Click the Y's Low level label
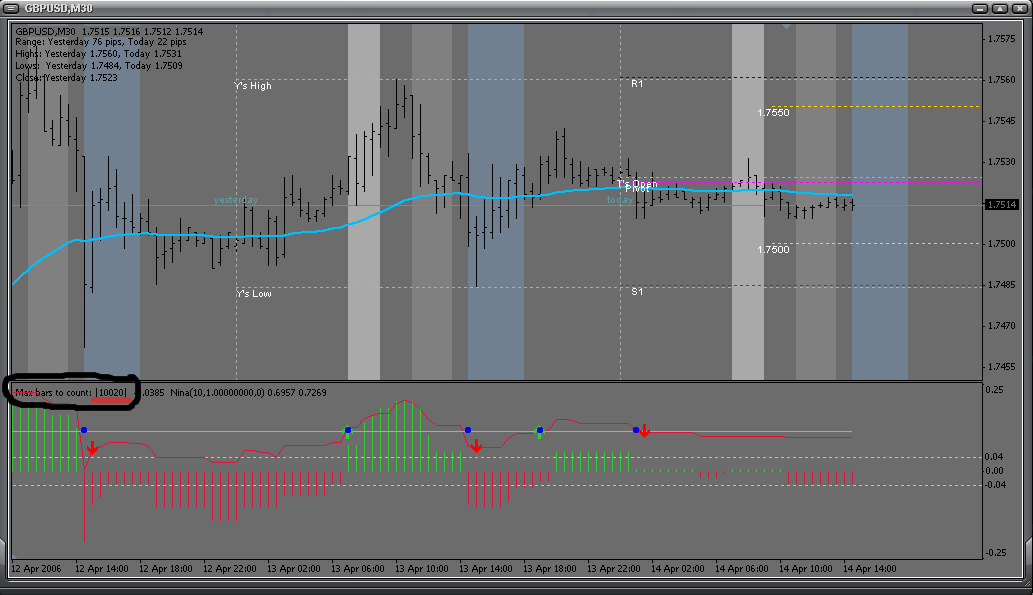 tap(253, 294)
